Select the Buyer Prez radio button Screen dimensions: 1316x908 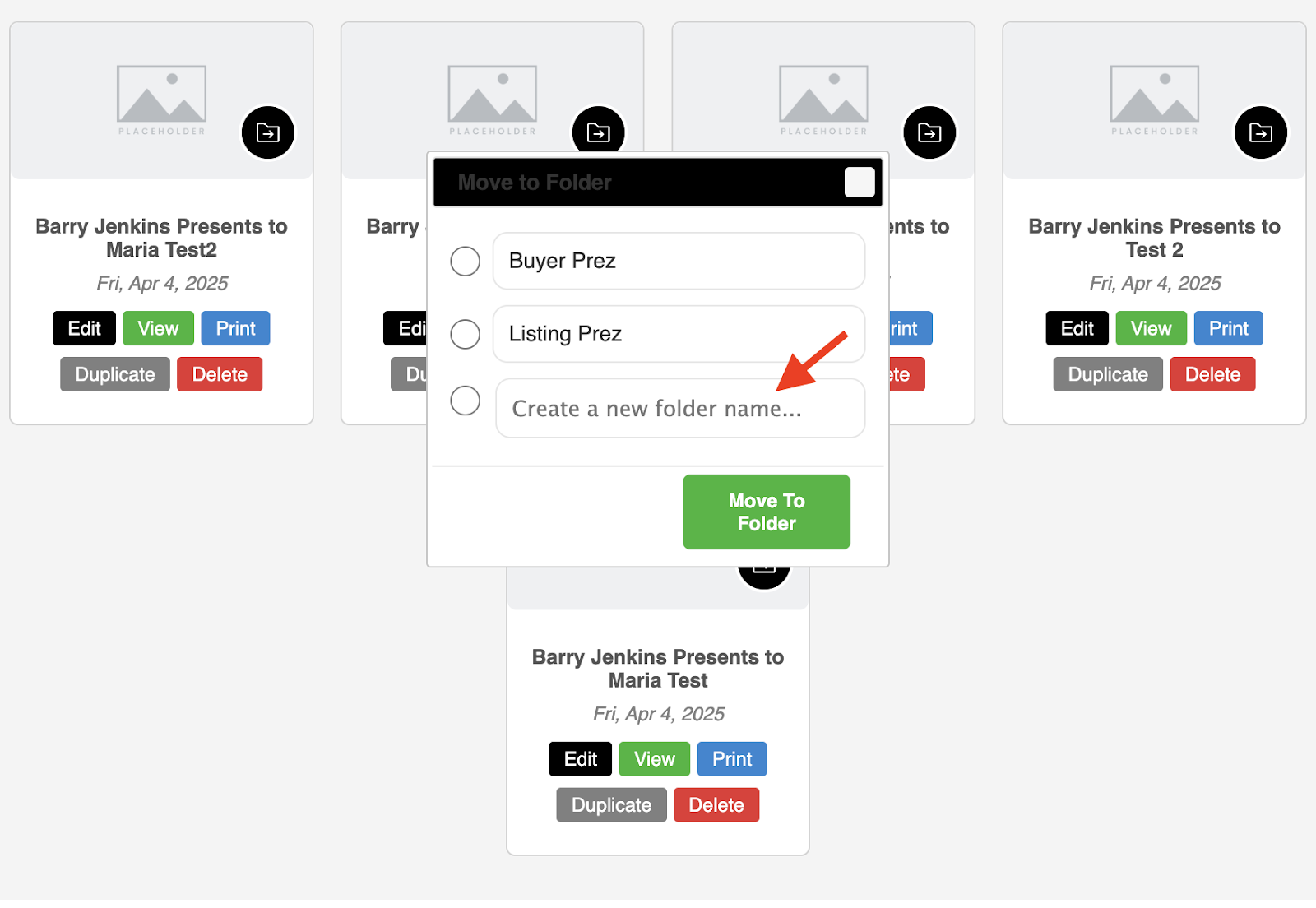pos(466,262)
